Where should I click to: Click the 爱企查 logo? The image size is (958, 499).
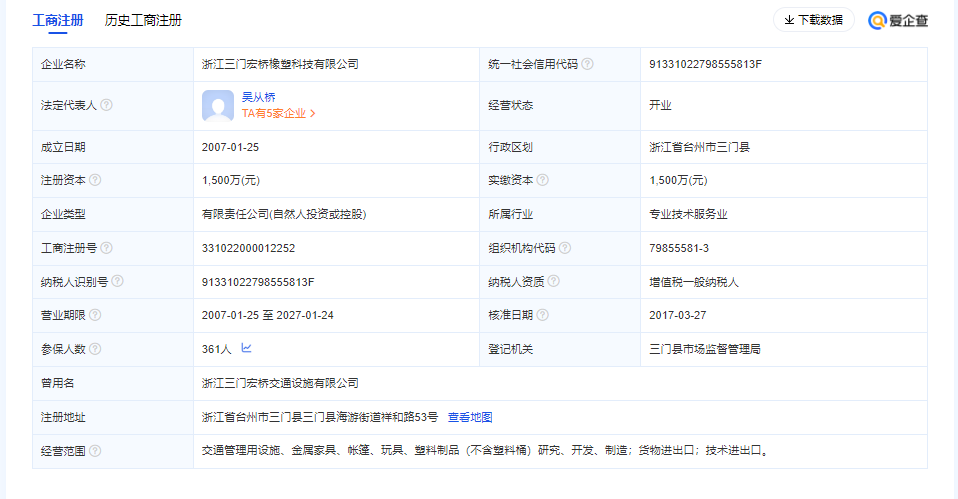click(x=898, y=20)
